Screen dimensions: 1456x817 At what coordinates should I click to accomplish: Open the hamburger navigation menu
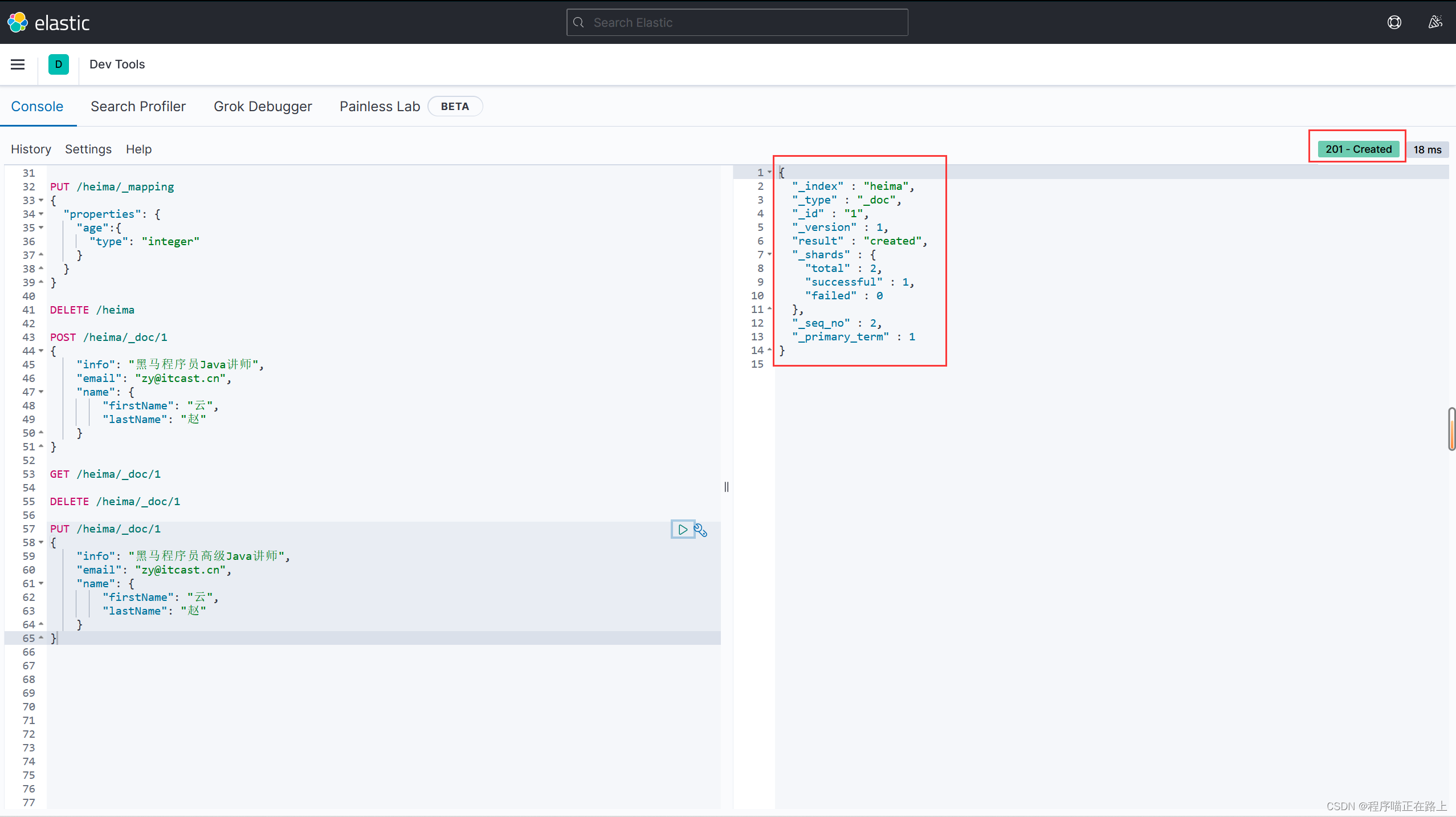18,64
